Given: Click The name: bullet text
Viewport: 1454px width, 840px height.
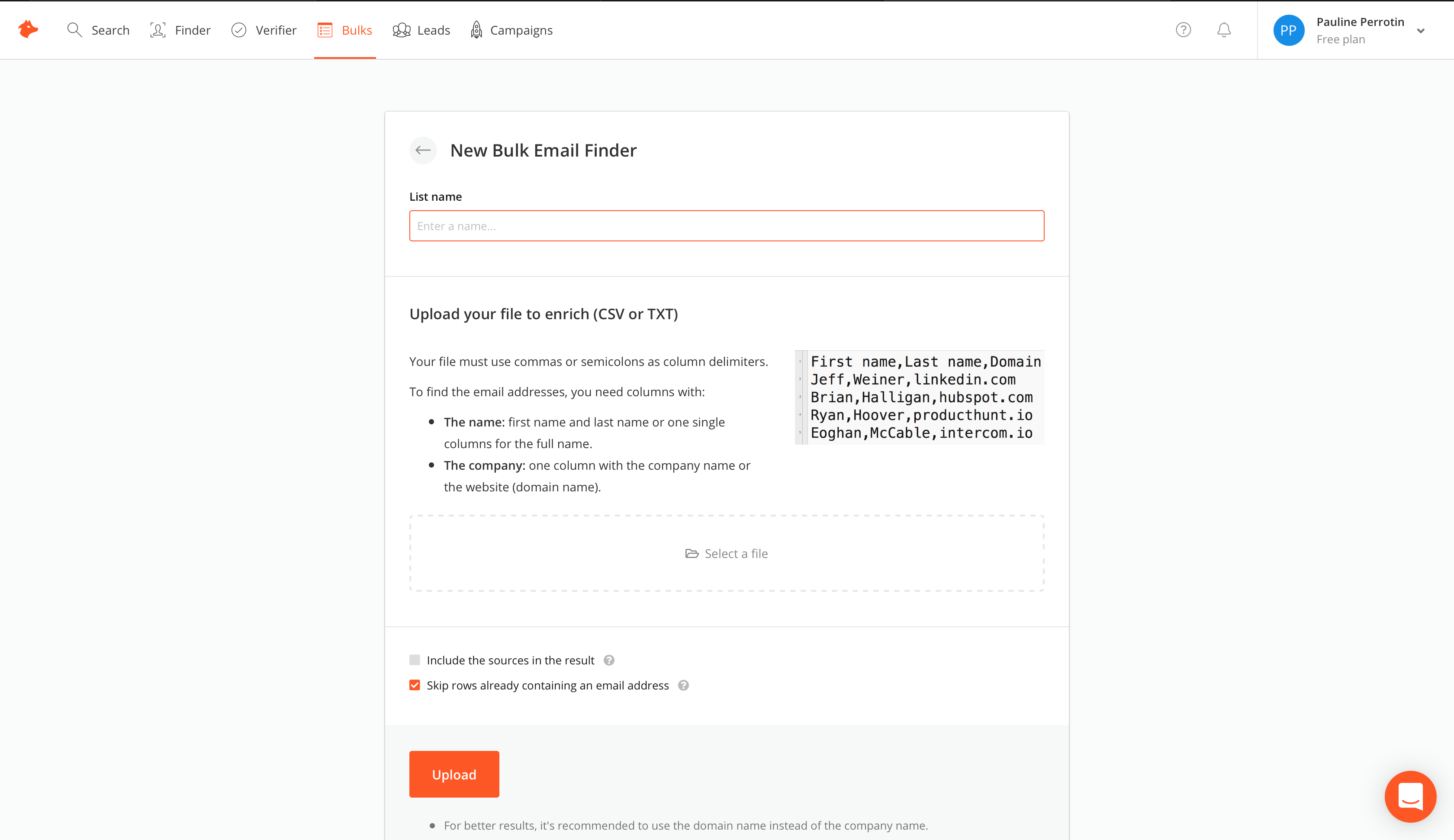Looking at the screenshot, I should (x=584, y=433).
